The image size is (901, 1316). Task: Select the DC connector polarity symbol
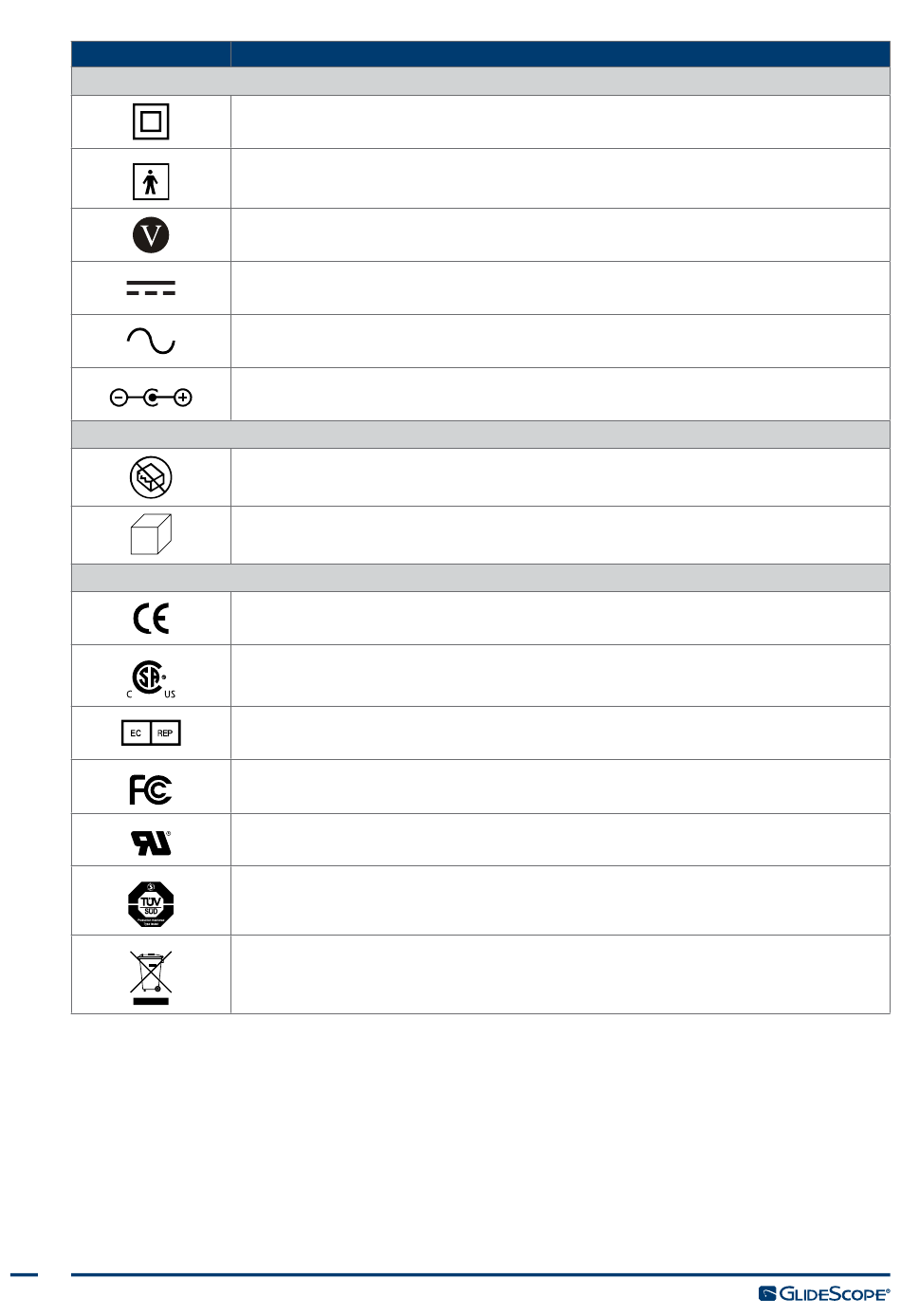[x=151, y=398]
